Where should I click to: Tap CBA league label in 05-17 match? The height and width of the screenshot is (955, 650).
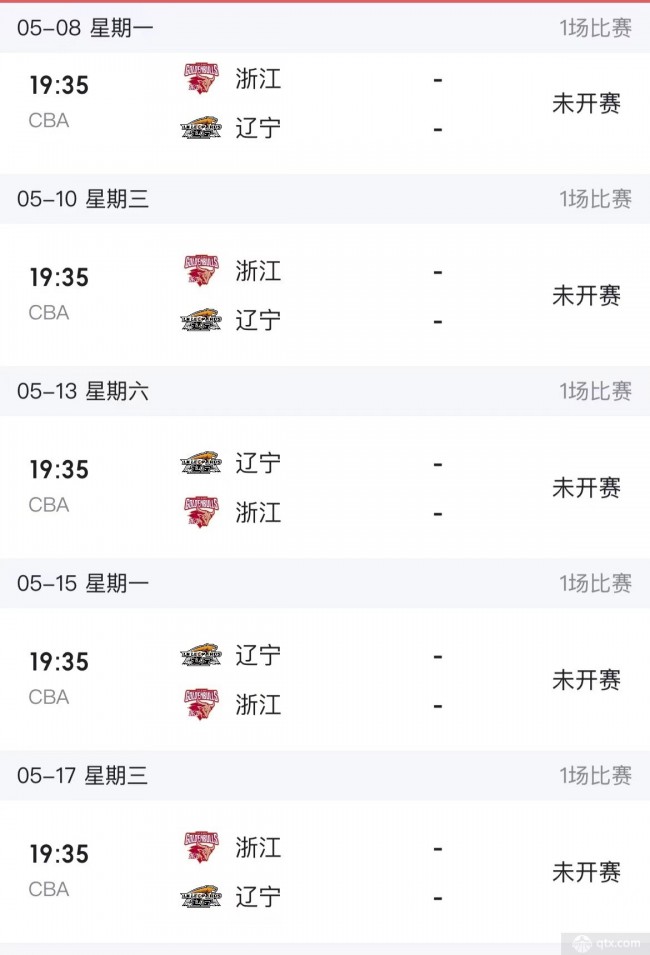(x=49, y=889)
